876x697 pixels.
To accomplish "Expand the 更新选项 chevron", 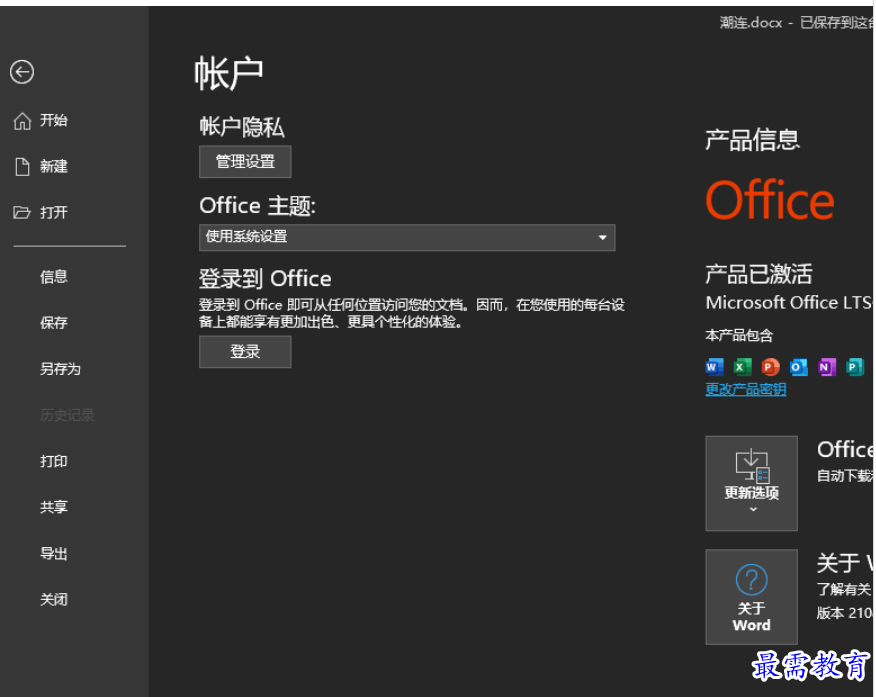I will coord(753,509).
